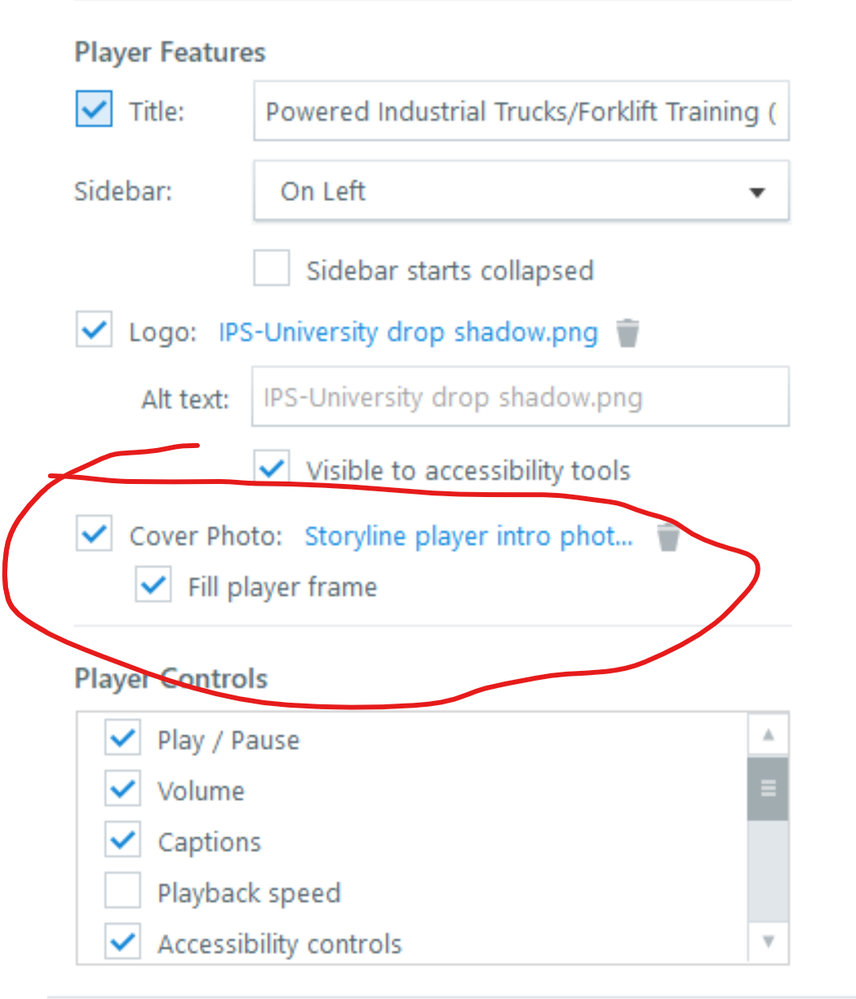Delete the logo using trash icon
856x999 pixels.
[x=627, y=332]
